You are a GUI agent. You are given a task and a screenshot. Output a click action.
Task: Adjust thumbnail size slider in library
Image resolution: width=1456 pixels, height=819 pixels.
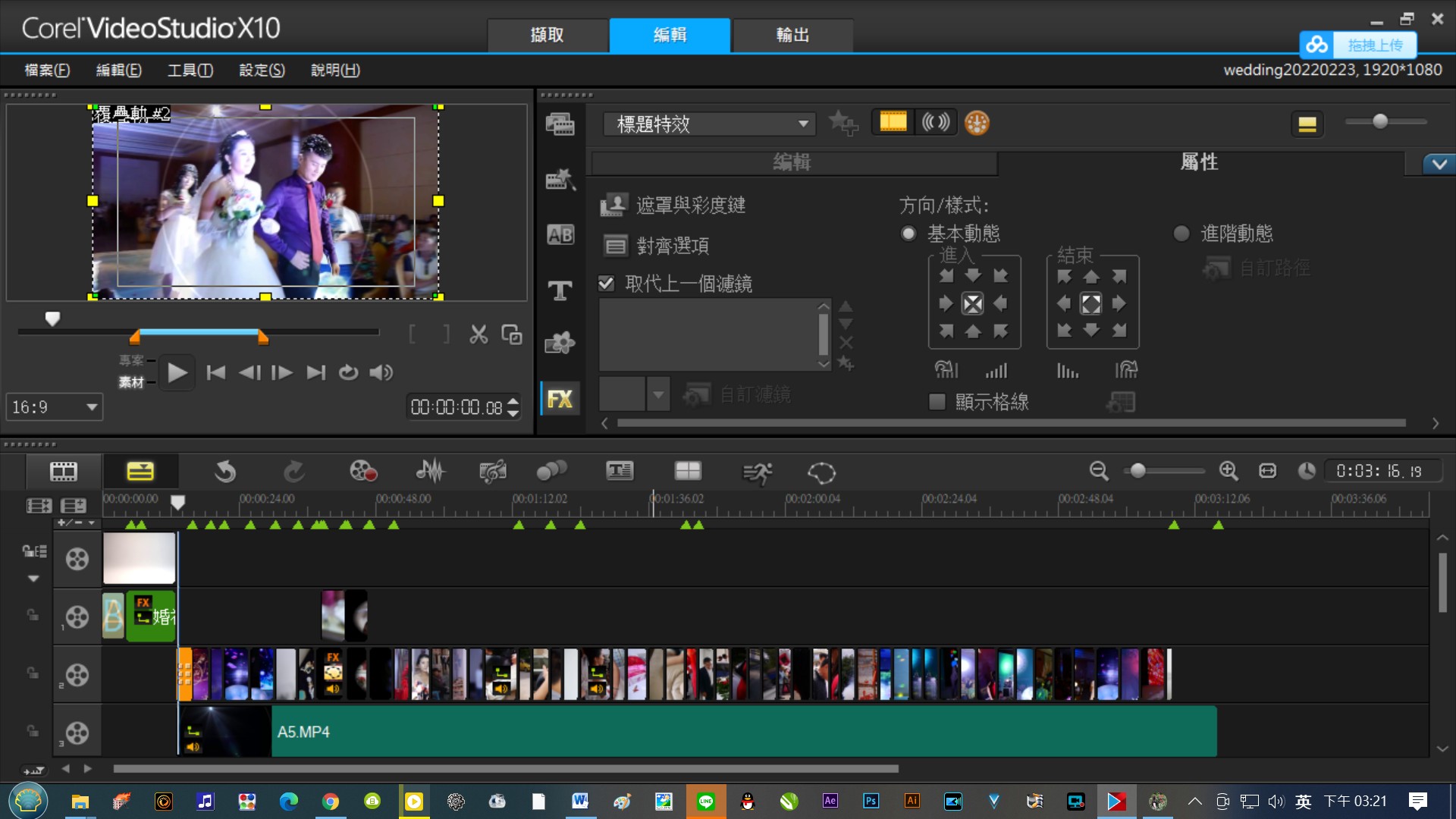pyautogui.click(x=1380, y=121)
